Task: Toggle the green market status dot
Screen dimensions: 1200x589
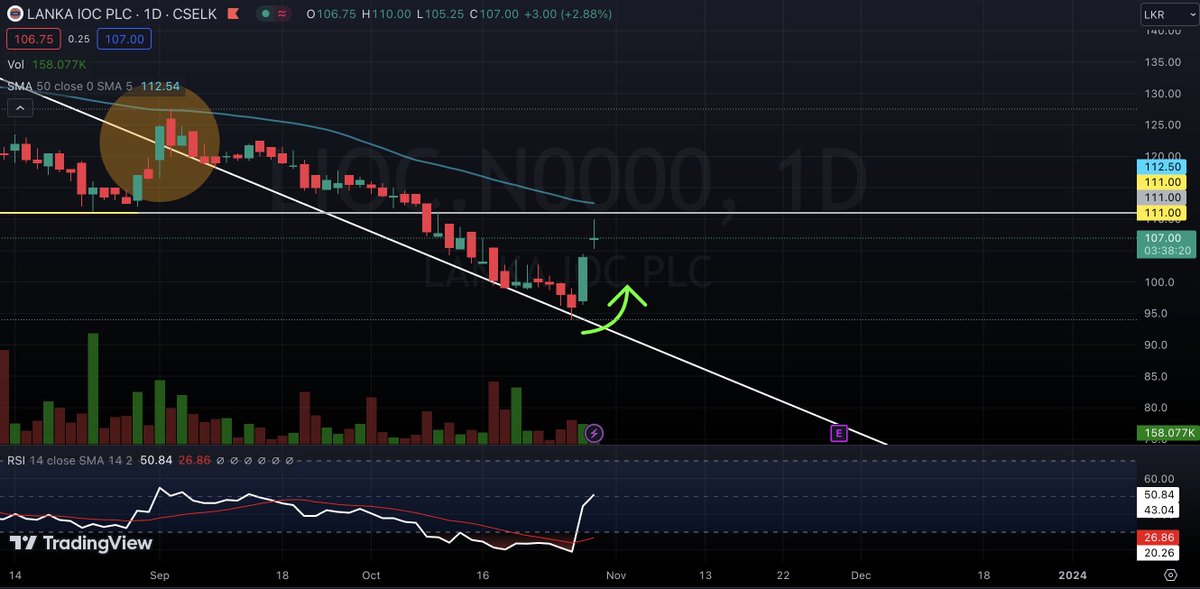Action: [x=265, y=15]
